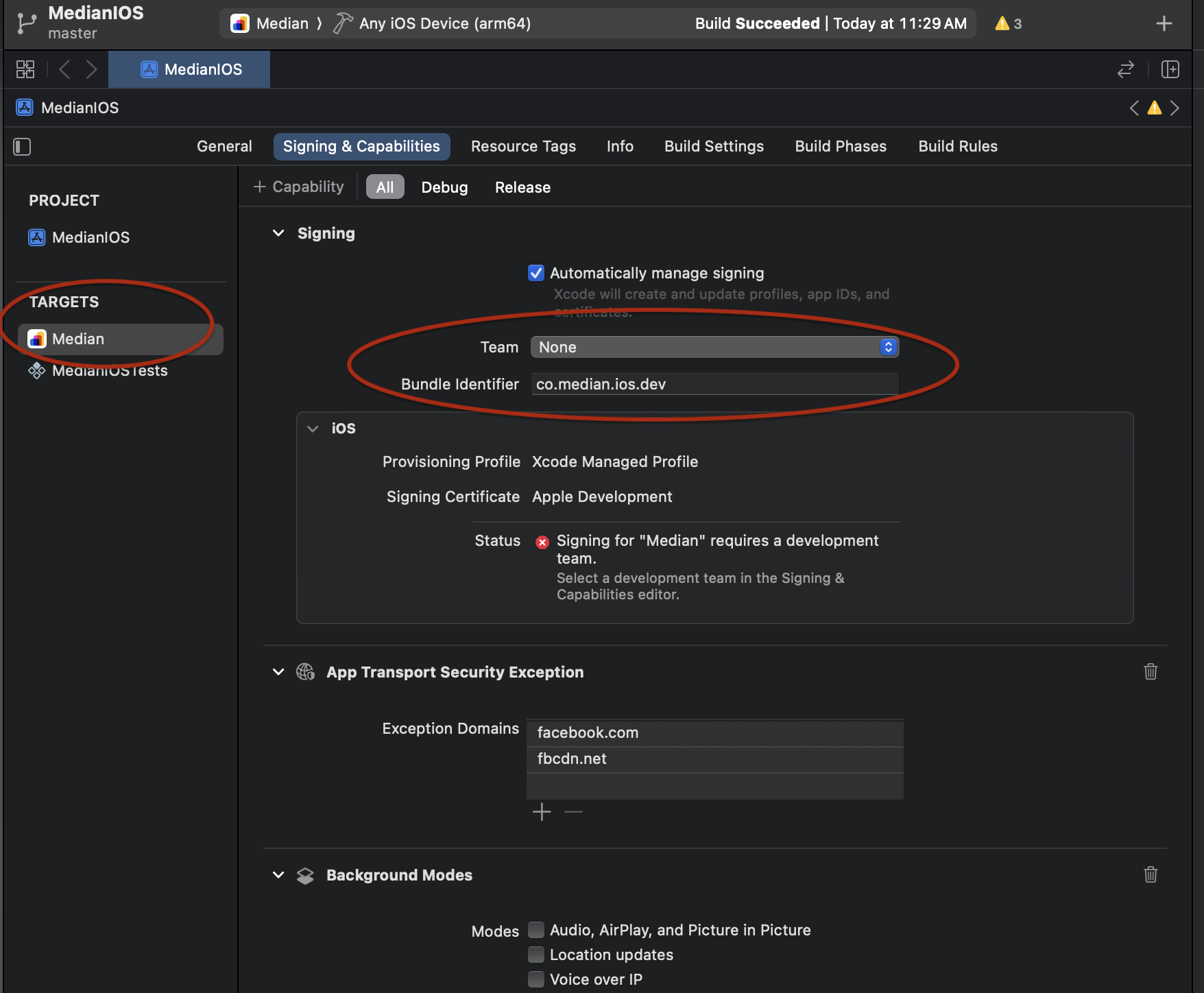Filter to Release configuration

click(x=522, y=187)
